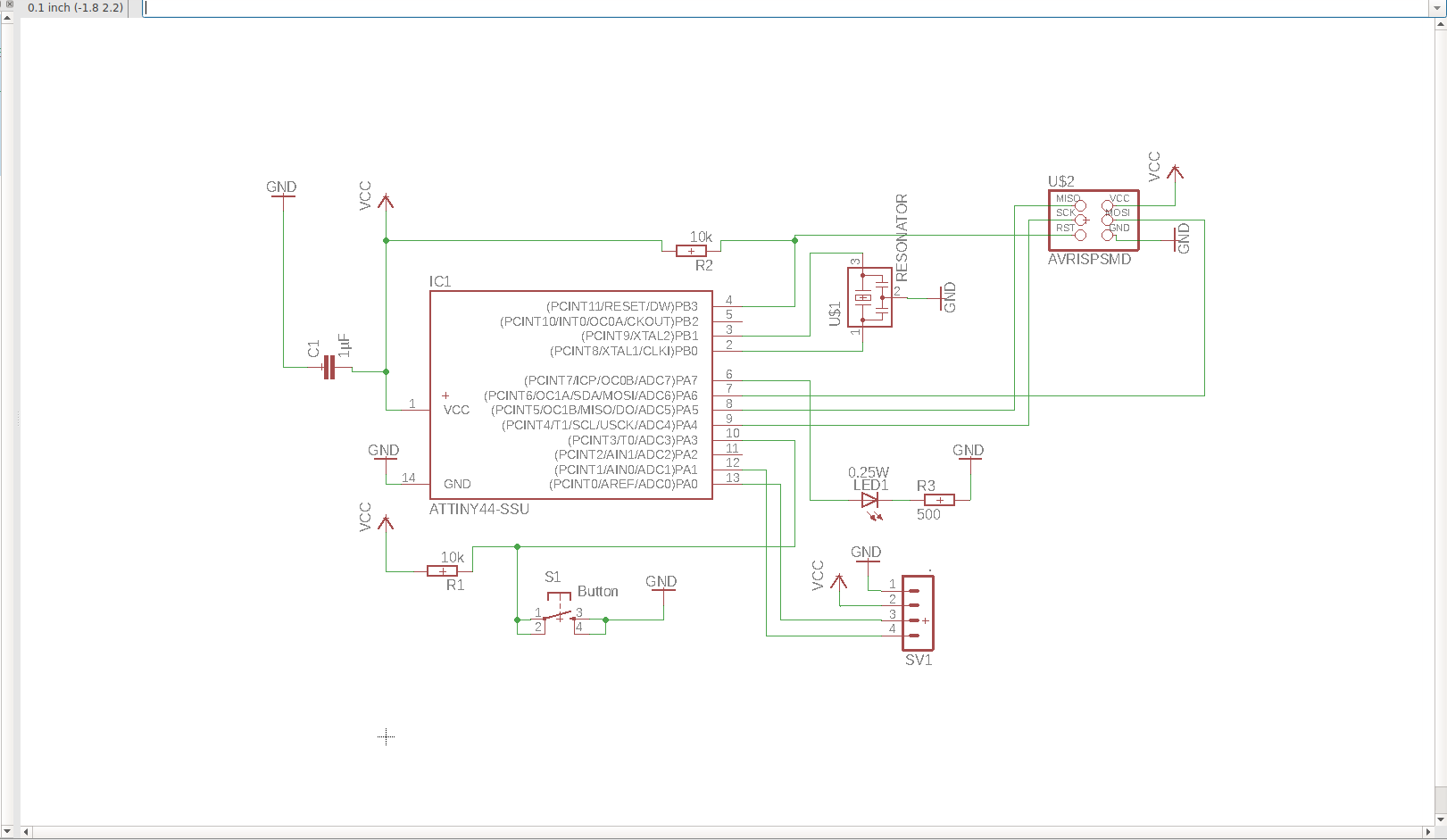Click the 500 ohm resistor R3 symbol

tap(937, 500)
